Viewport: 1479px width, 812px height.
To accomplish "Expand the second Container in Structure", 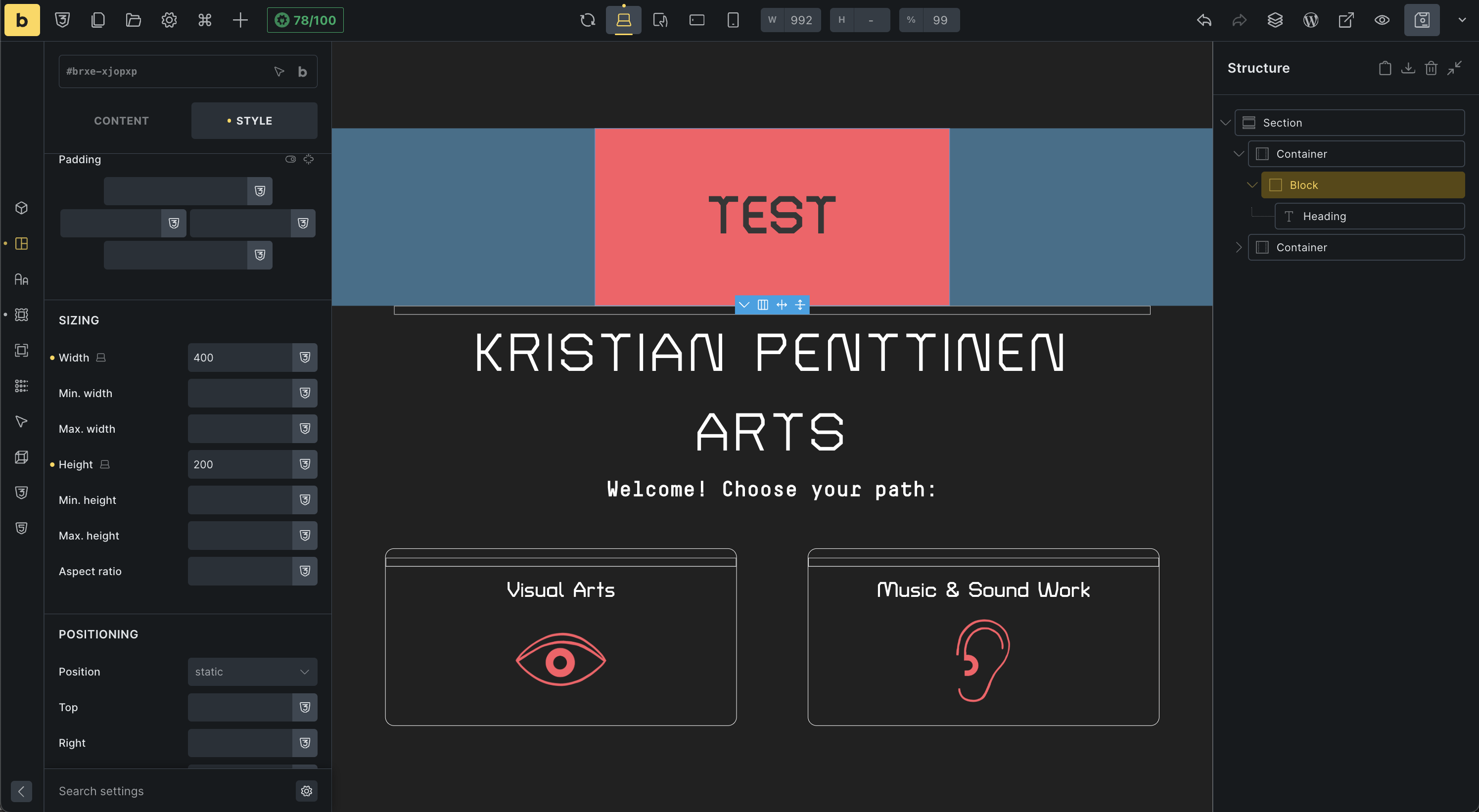I will [1239, 247].
